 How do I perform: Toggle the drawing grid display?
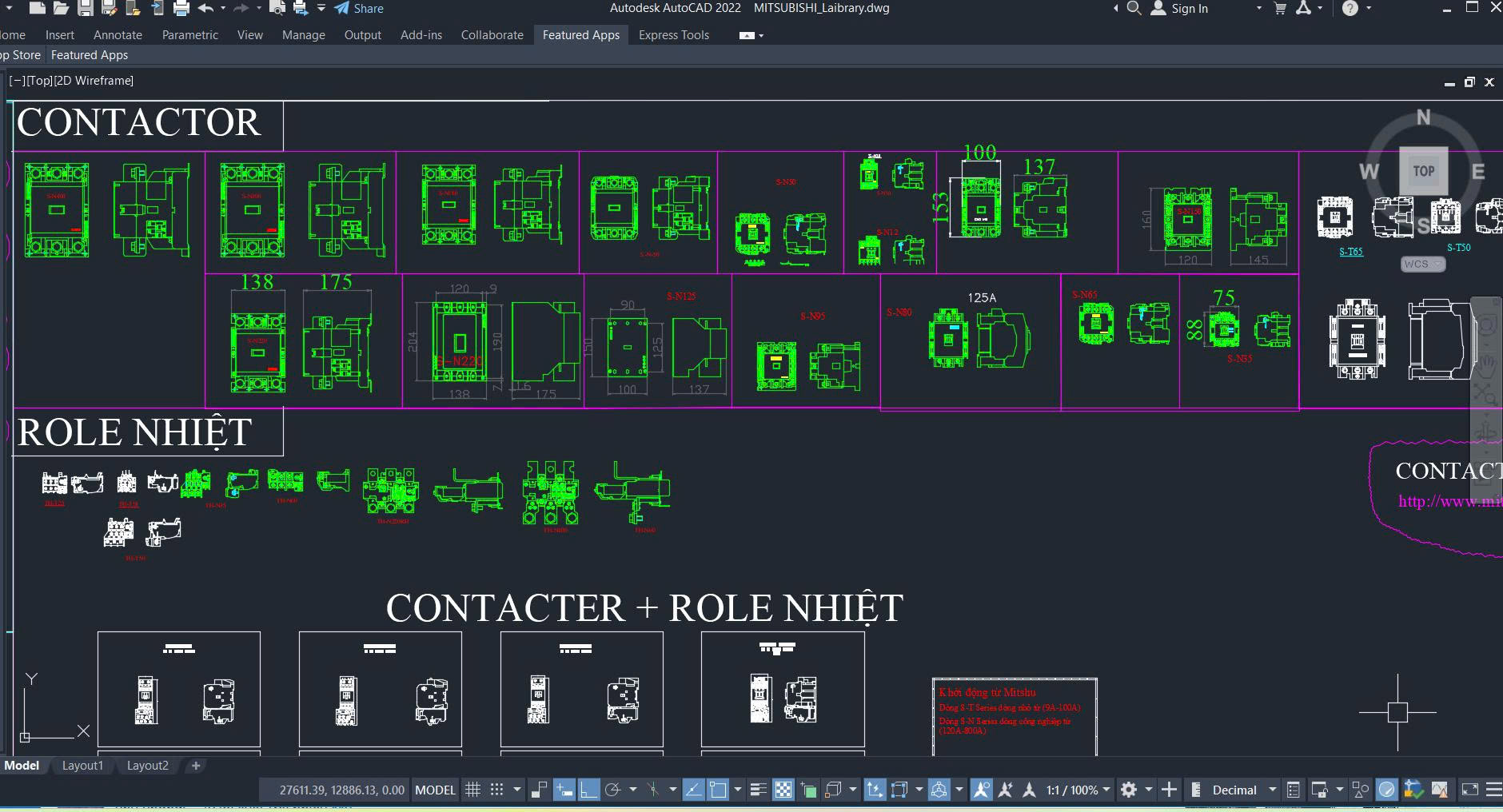(473, 790)
